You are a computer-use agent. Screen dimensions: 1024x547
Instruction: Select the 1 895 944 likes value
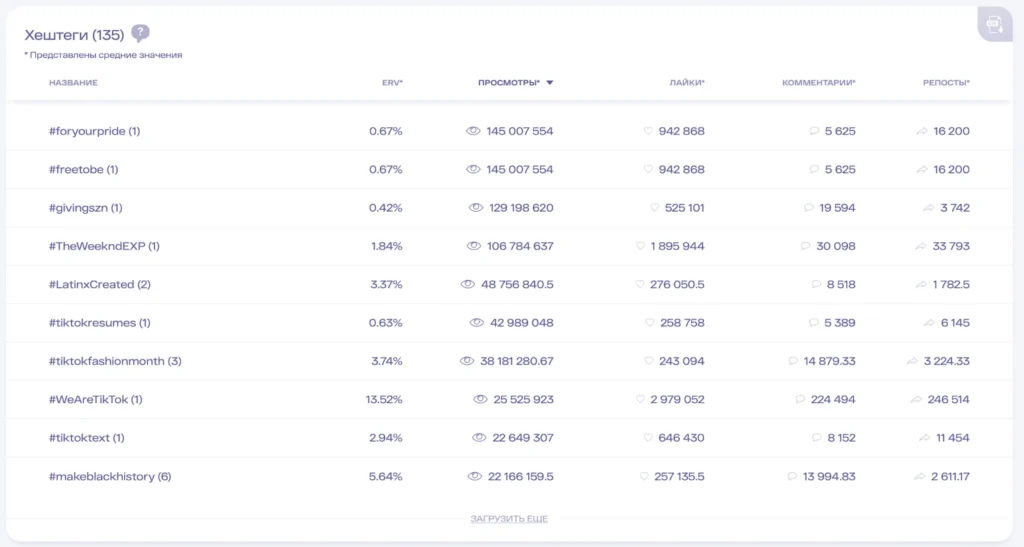pos(677,246)
